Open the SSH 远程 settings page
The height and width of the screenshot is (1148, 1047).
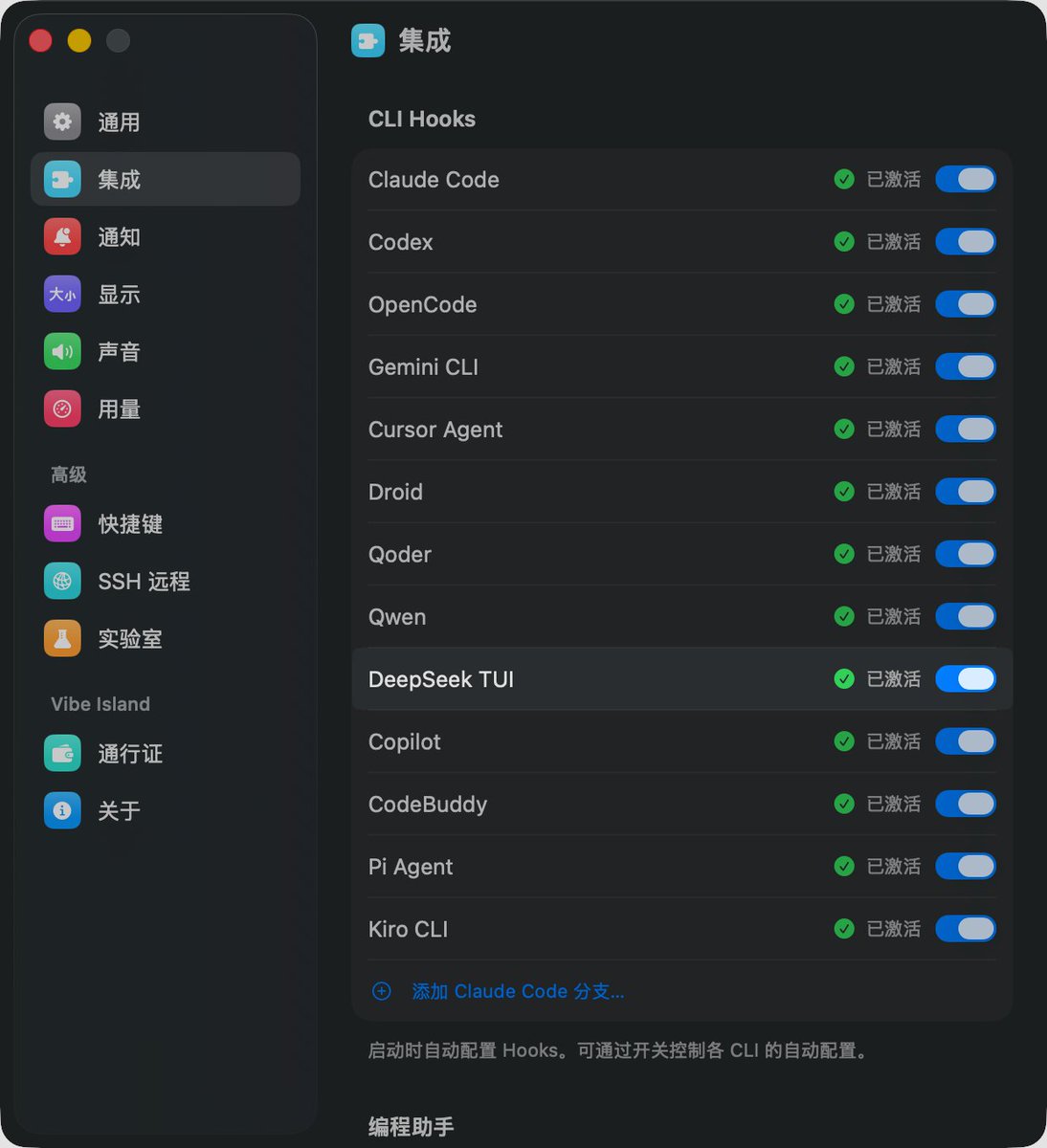[x=166, y=581]
